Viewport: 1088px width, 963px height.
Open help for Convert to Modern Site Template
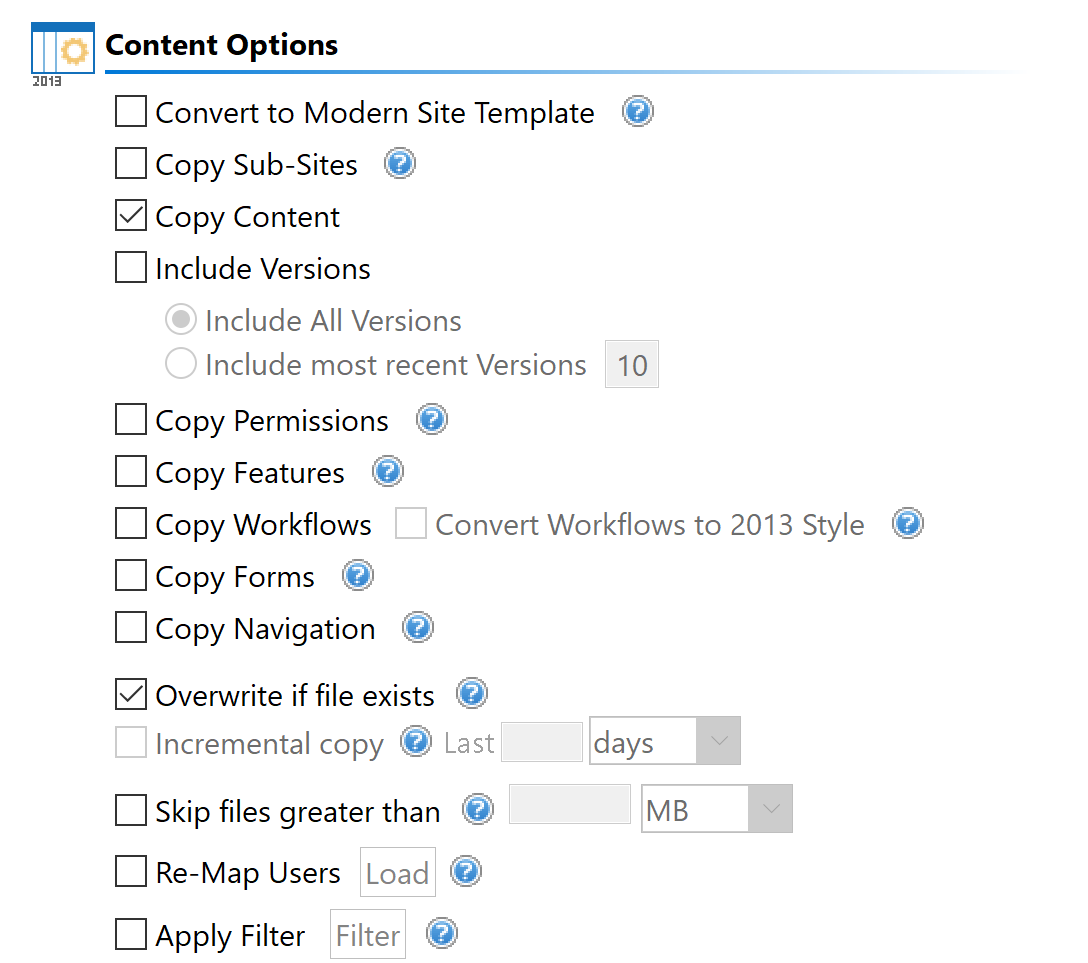click(637, 112)
